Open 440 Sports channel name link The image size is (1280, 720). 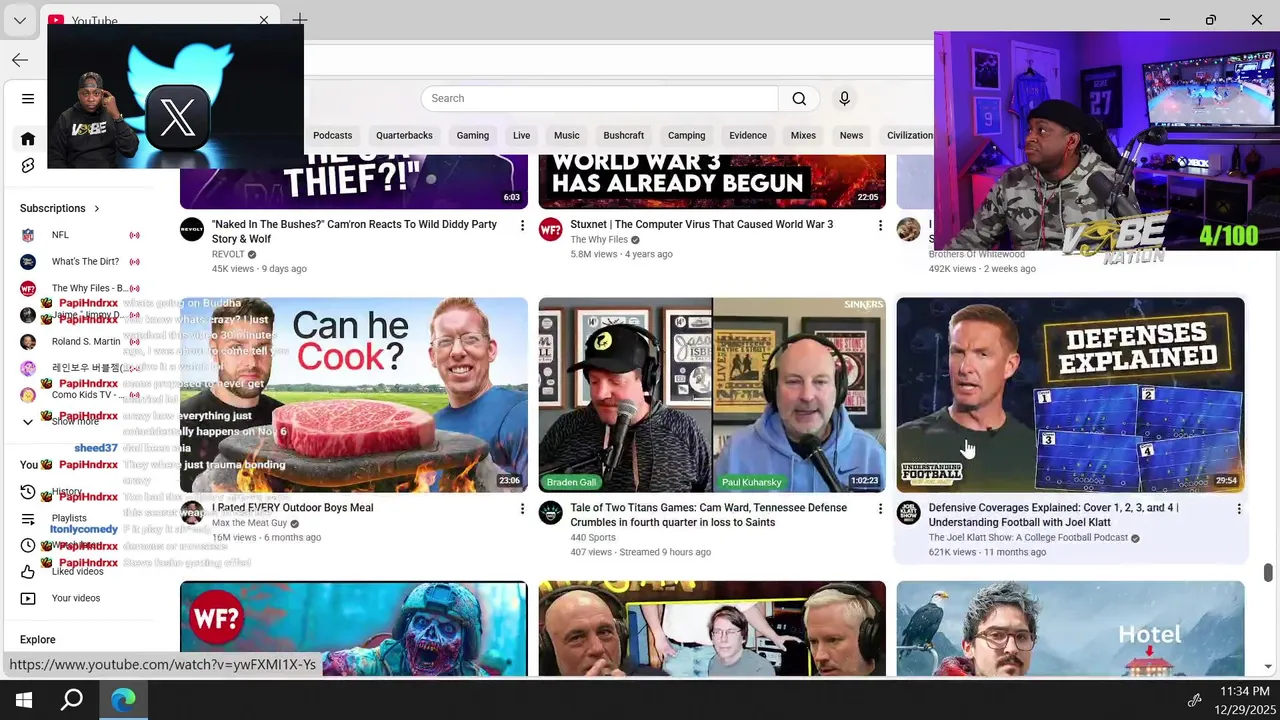click(x=593, y=538)
